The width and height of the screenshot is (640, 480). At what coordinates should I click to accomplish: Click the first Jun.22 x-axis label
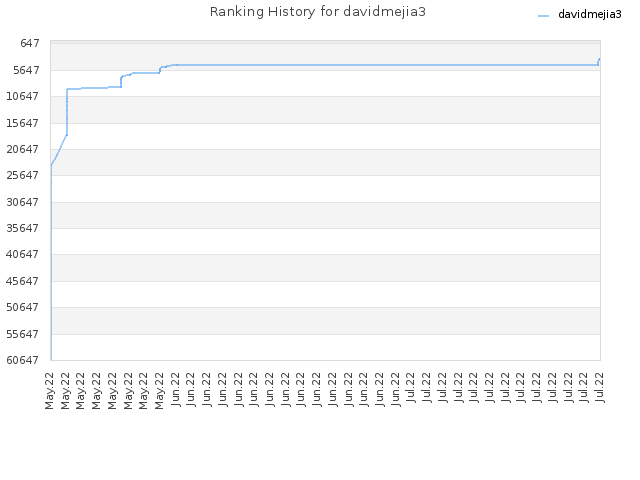[x=175, y=389]
